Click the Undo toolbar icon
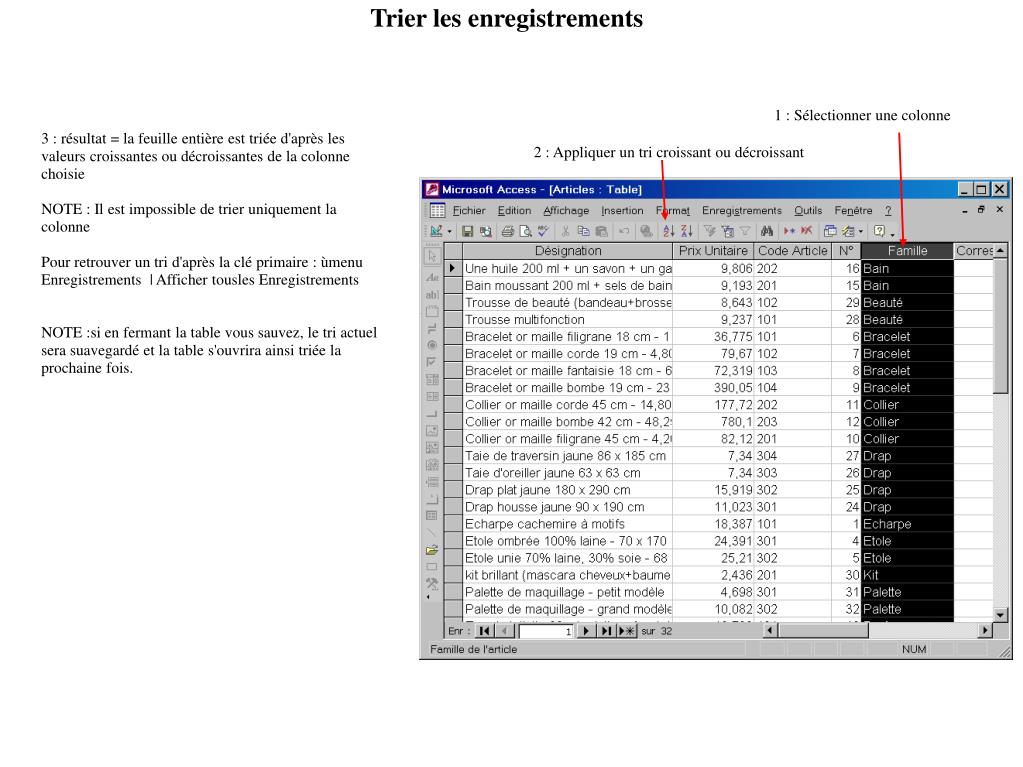The width and height of the screenshot is (1023, 767). point(624,231)
